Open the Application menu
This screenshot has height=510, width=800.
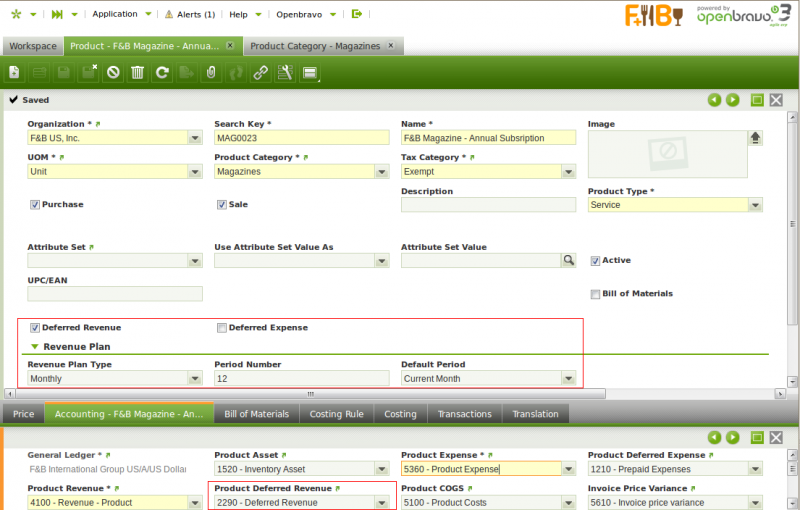[148, 14]
